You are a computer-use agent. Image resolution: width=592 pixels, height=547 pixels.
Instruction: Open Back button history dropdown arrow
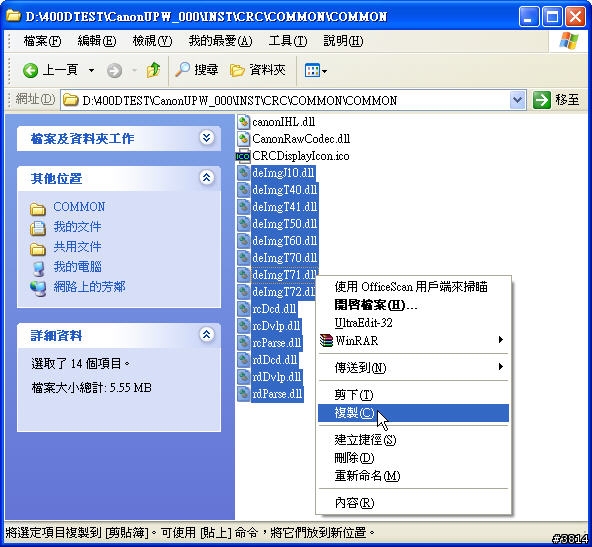tap(91, 70)
